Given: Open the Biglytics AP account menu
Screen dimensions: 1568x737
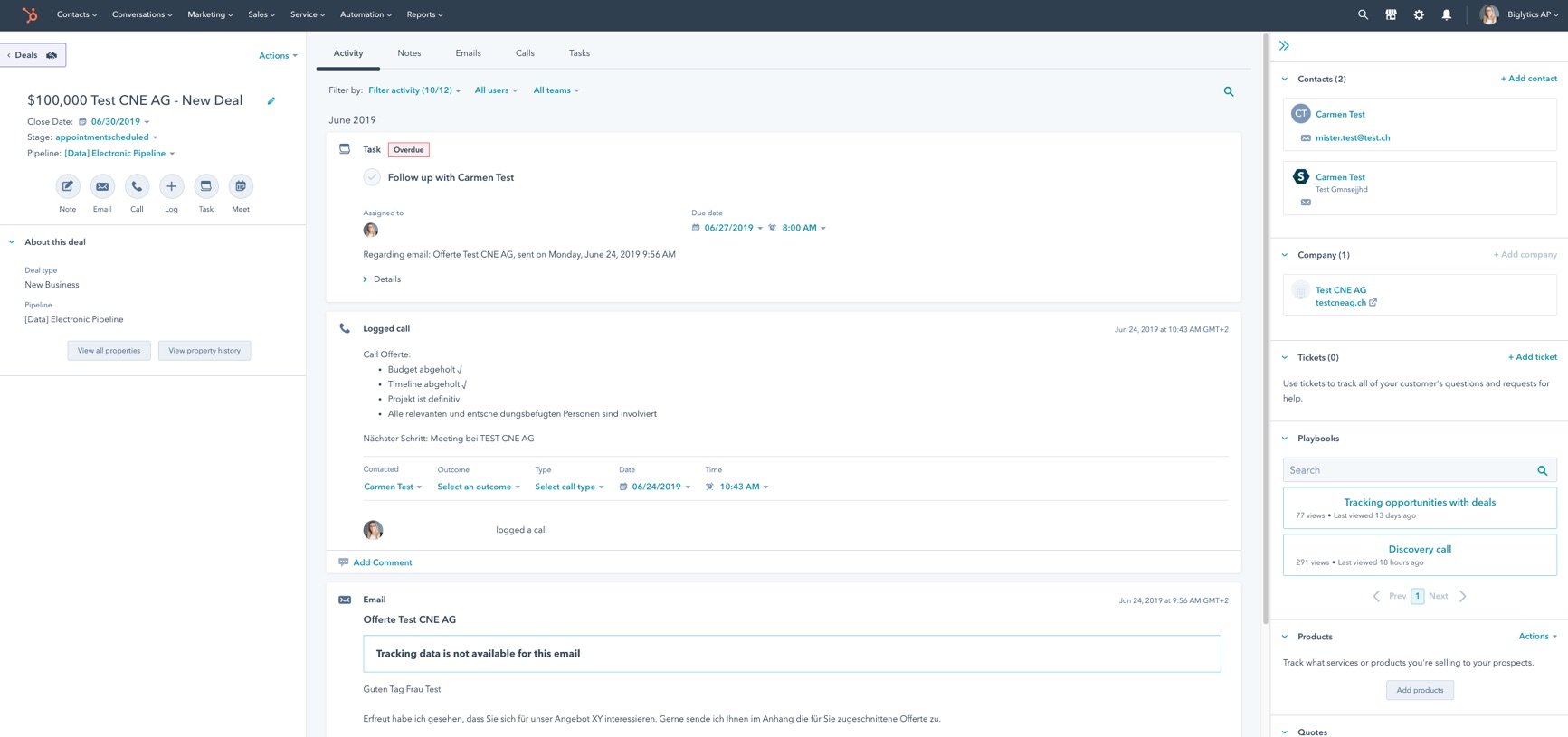Looking at the screenshot, I should point(1533,14).
